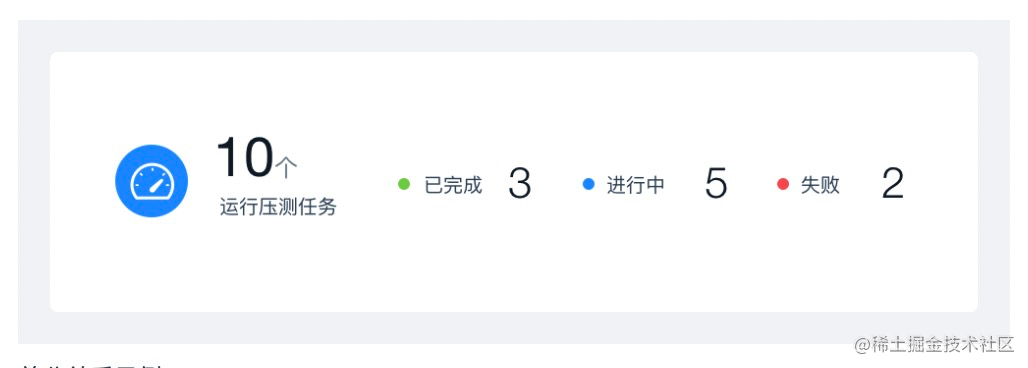Click the completed count number 3
Image resolution: width=1028 pixels, height=368 pixels.
[x=519, y=184]
